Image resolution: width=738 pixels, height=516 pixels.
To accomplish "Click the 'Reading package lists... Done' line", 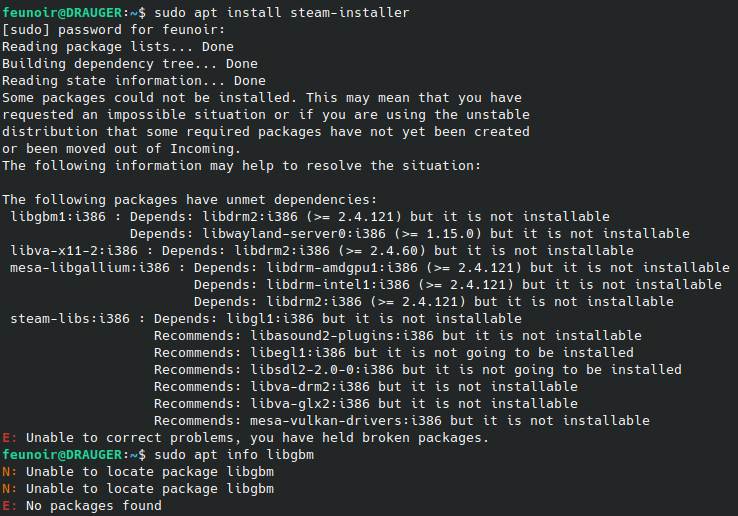I will point(118,47).
